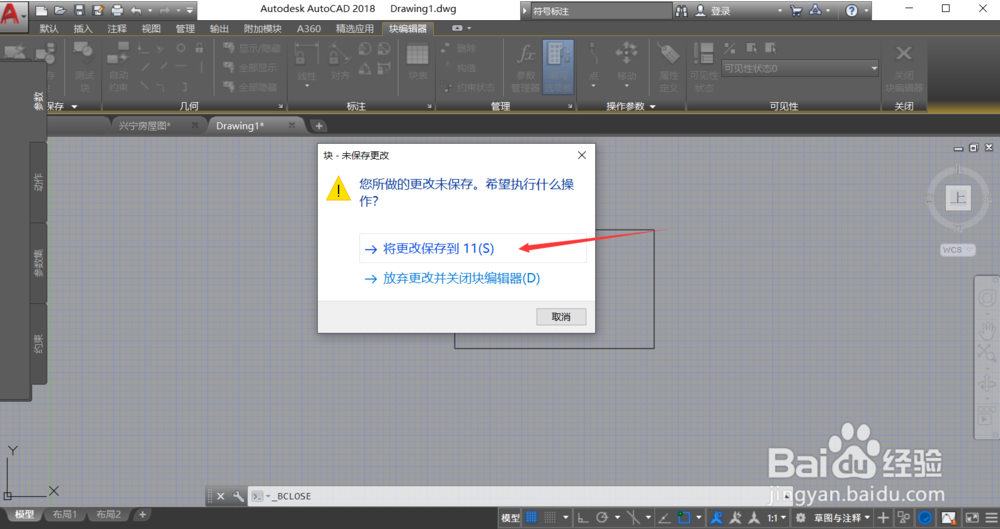This screenshot has width=1000, height=529.
Task: Click the binoculars search icon
Action: tap(682, 11)
